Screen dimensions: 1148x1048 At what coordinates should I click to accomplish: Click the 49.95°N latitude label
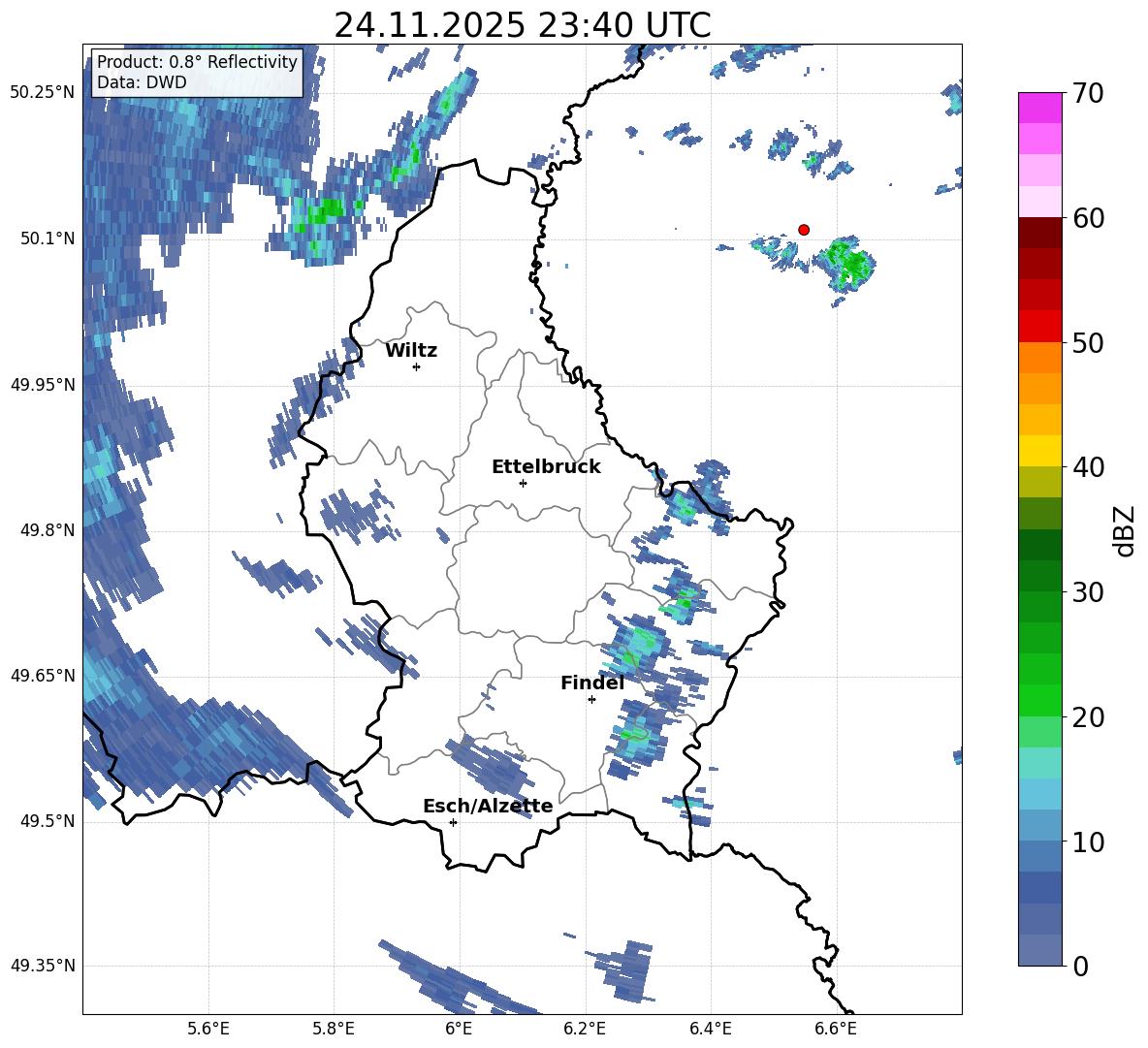[43, 385]
